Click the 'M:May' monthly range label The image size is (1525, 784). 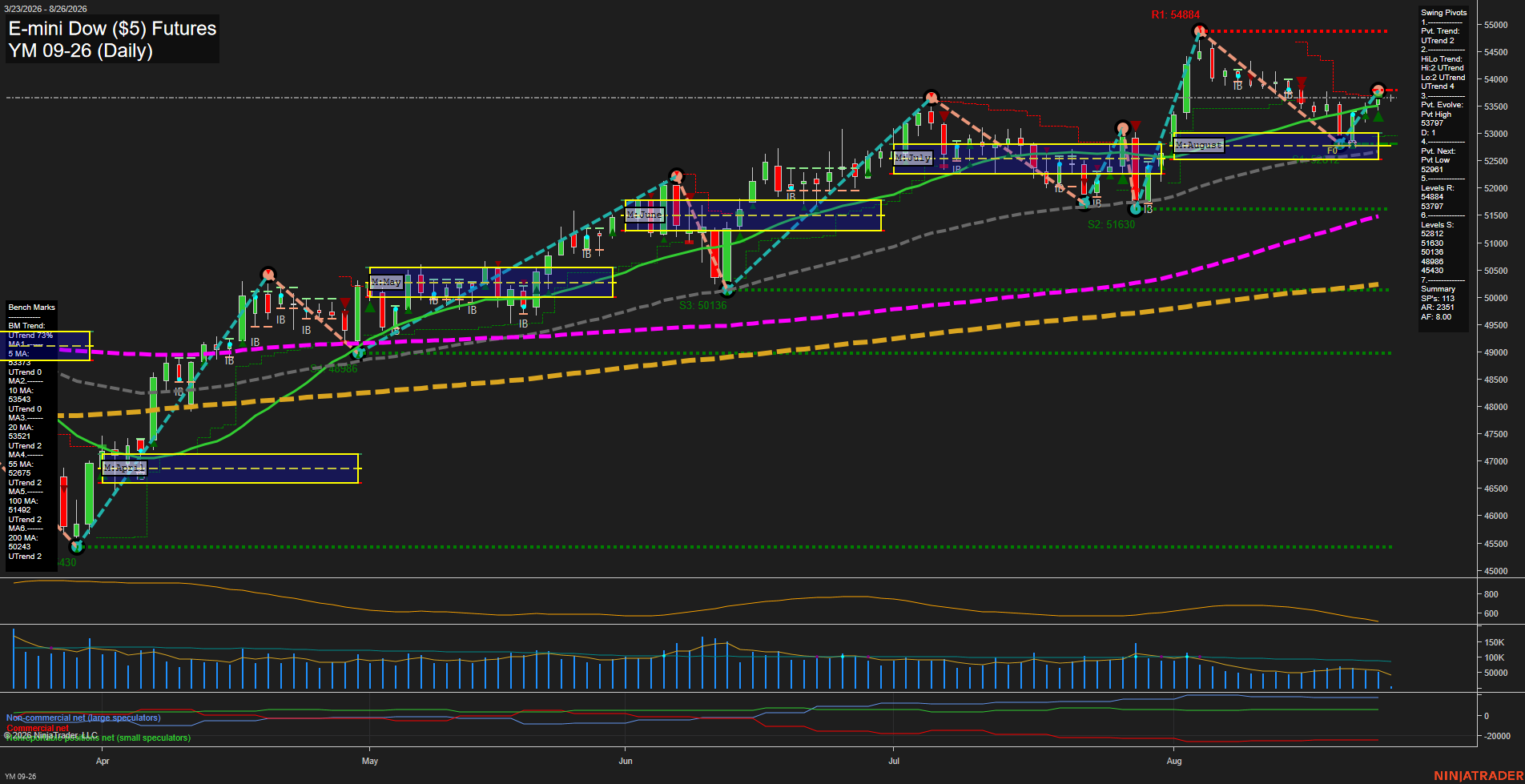click(x=386, y=283)
